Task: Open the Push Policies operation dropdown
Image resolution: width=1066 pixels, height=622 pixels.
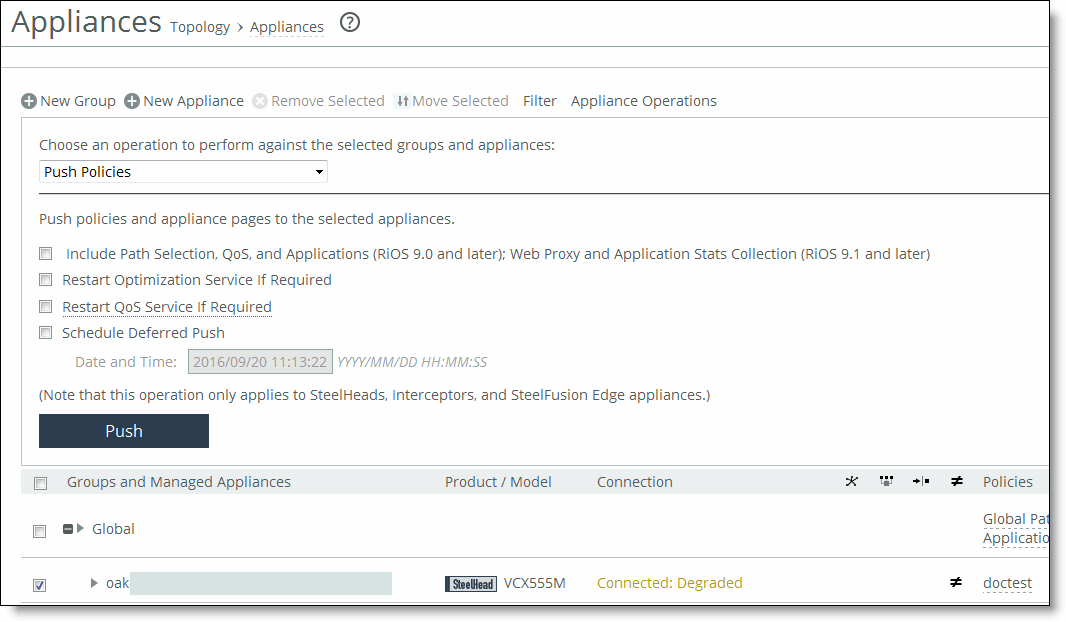Action: pyautogui.click(x=184, y=172)
